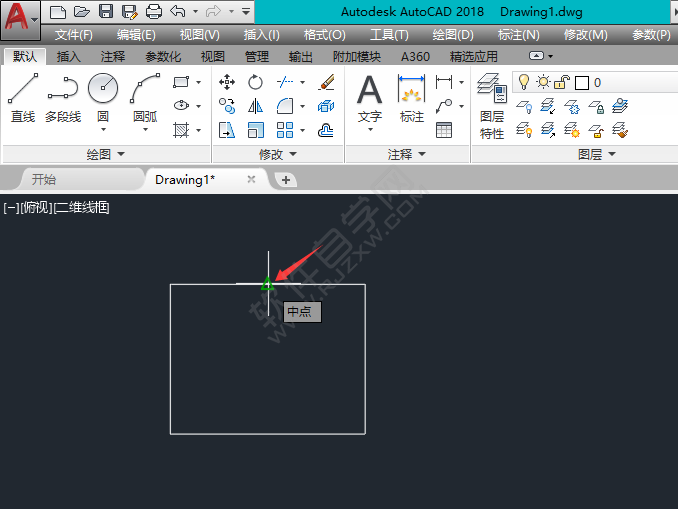The height and width of the screenshot is (509, 678).
Task: Open the Modify (修改) menu
Action: [x=585, y=35]
